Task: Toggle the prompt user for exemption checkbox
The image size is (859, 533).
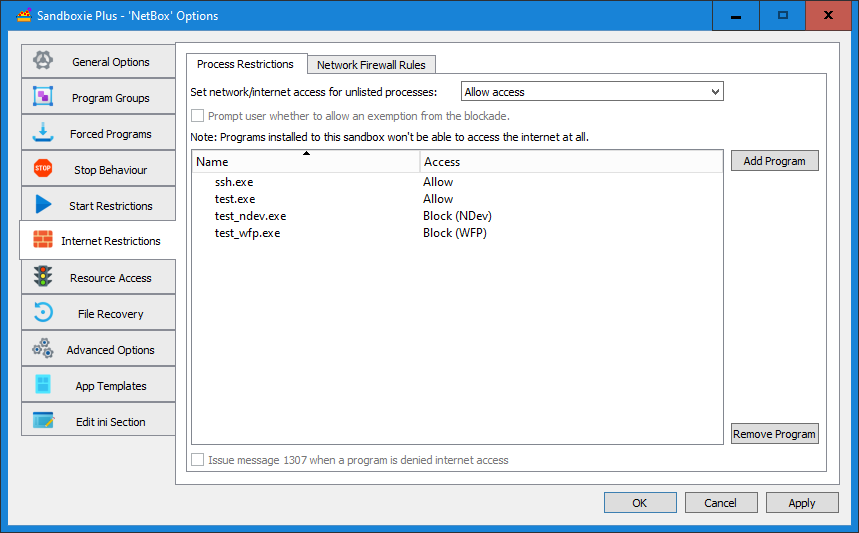Action: coord(198,116)
